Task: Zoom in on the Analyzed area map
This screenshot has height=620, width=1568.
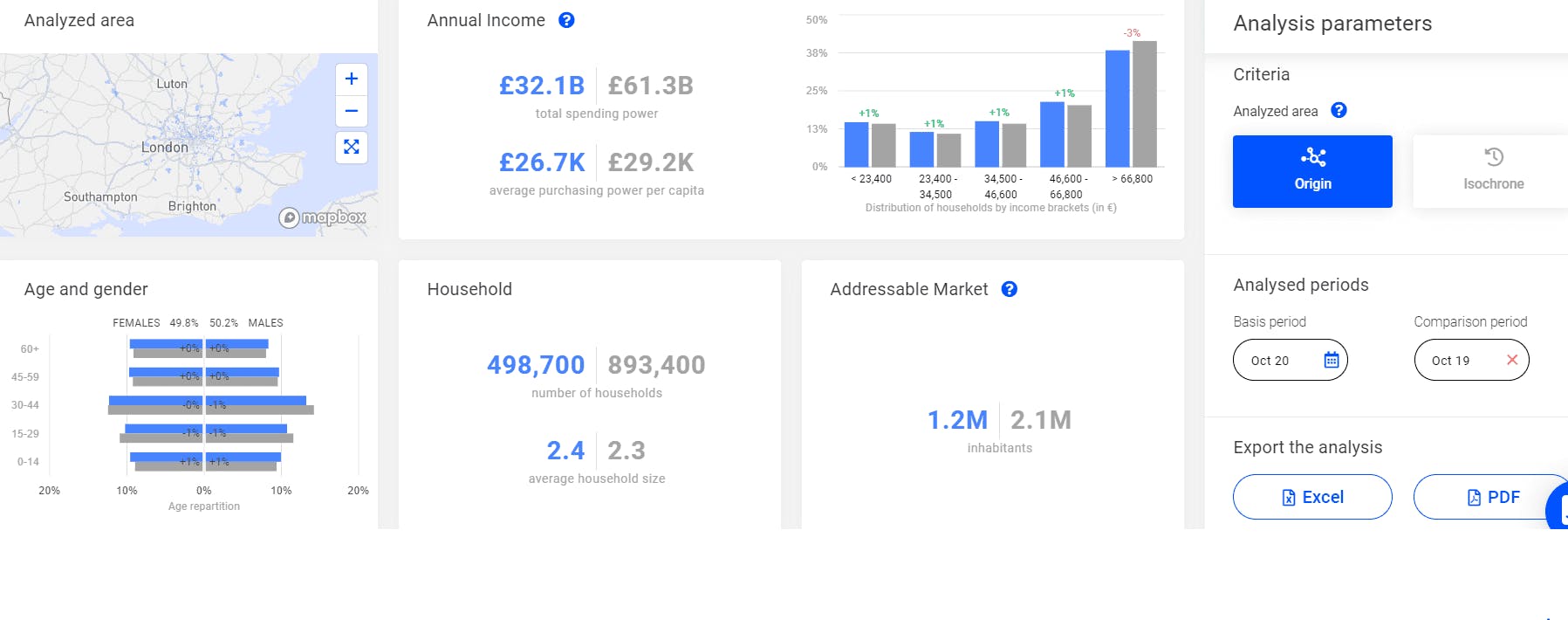Action: pyautogui.click(x=351, y=79)
